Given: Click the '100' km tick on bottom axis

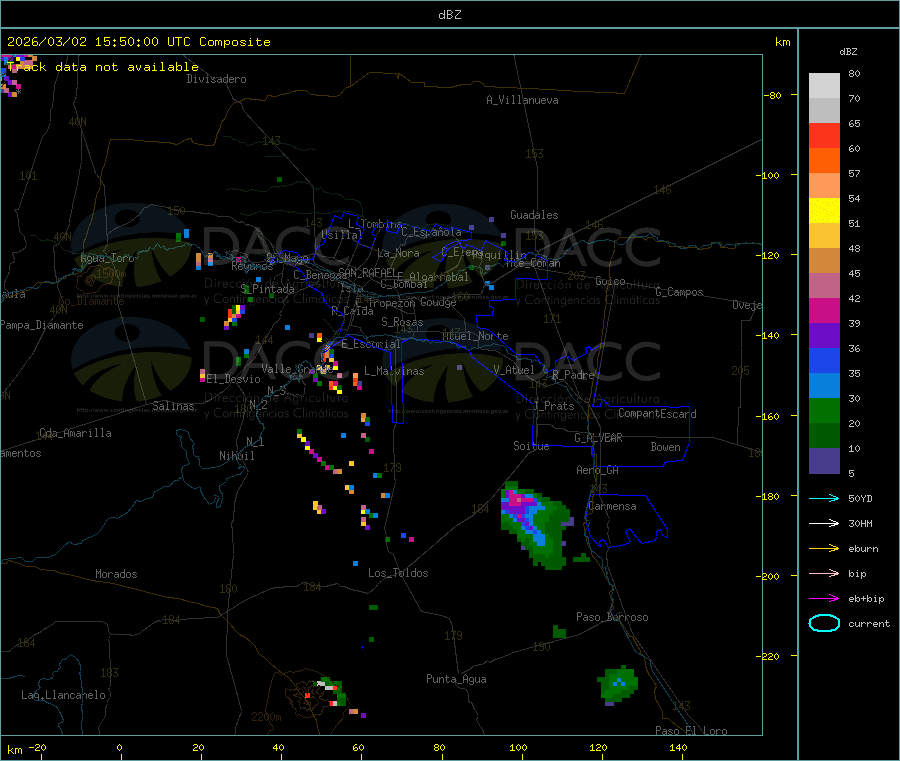Looking at the screenshot, I should (x=518, y=747).
